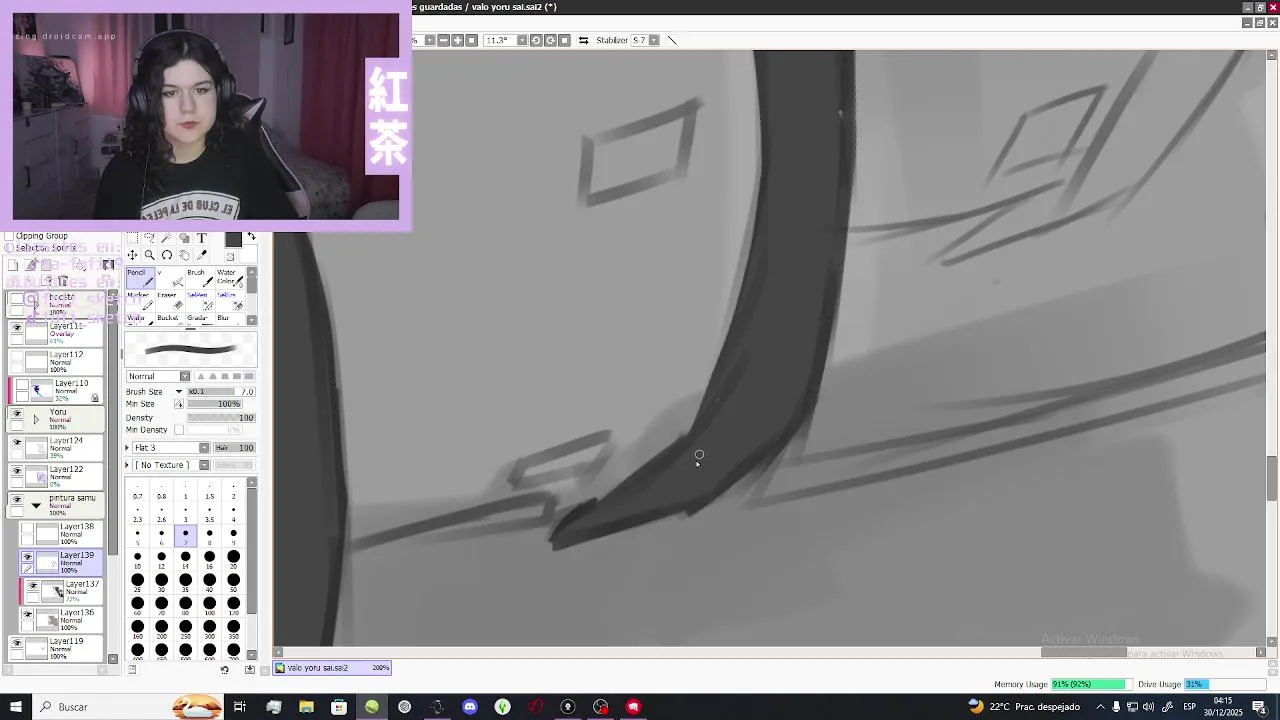Choose the Pencil brush tool
Screen dimensions: 1280x720
(x=140, y=278)
